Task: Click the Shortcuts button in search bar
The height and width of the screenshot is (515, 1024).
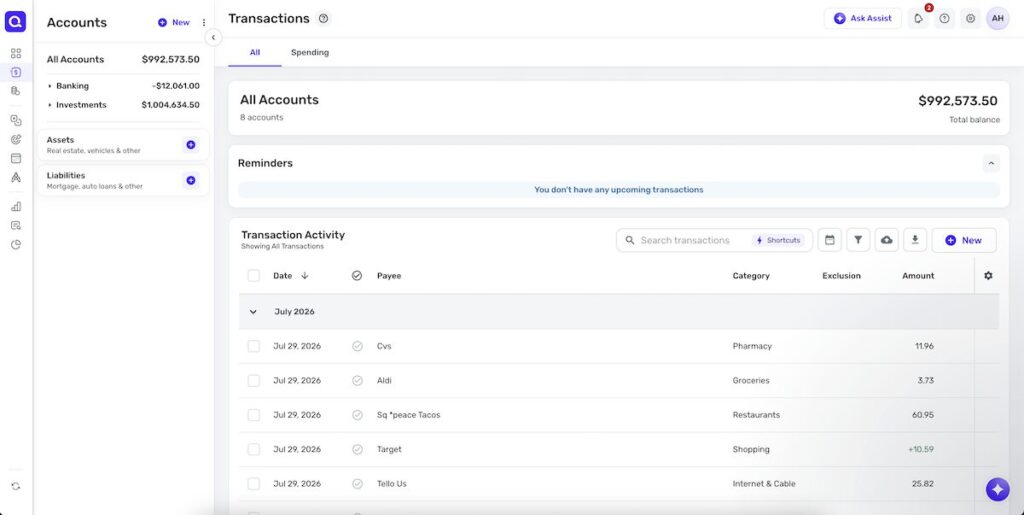Action: pyautogui.click(x=778, y=240)
